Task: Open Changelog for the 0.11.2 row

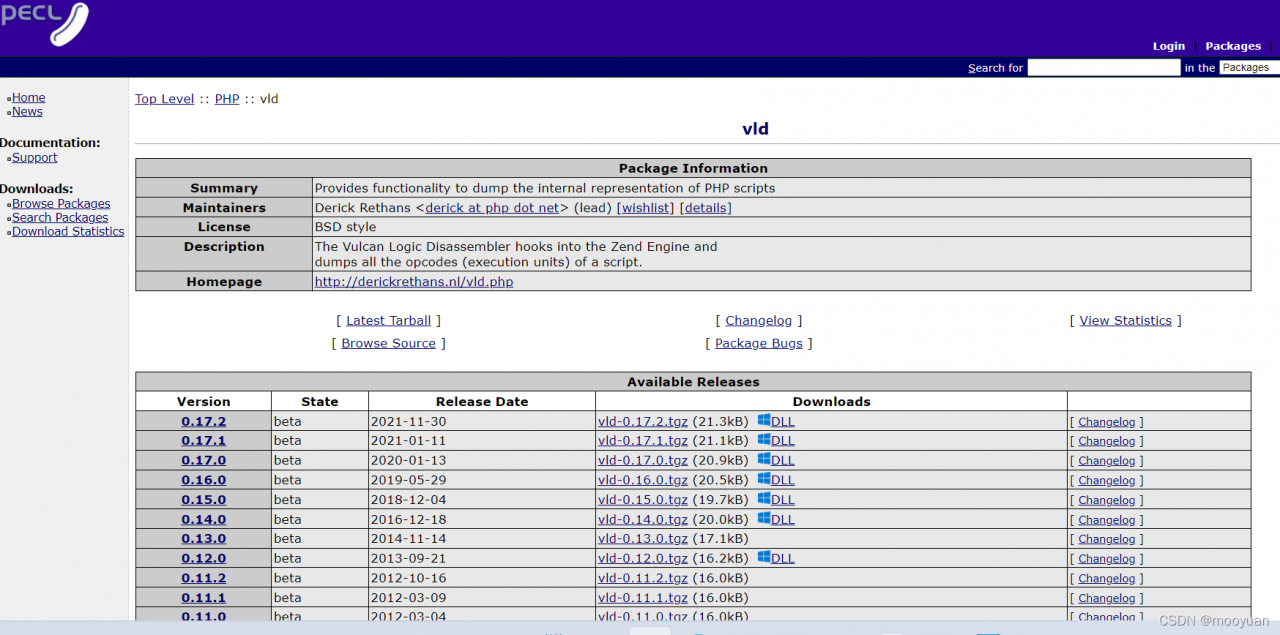Action: pos(1106,579)
